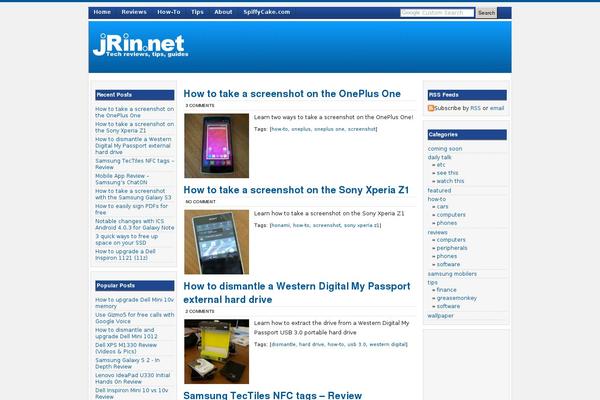
Task: Open recent post Notable changes with ICS
Action: [134, 224]
